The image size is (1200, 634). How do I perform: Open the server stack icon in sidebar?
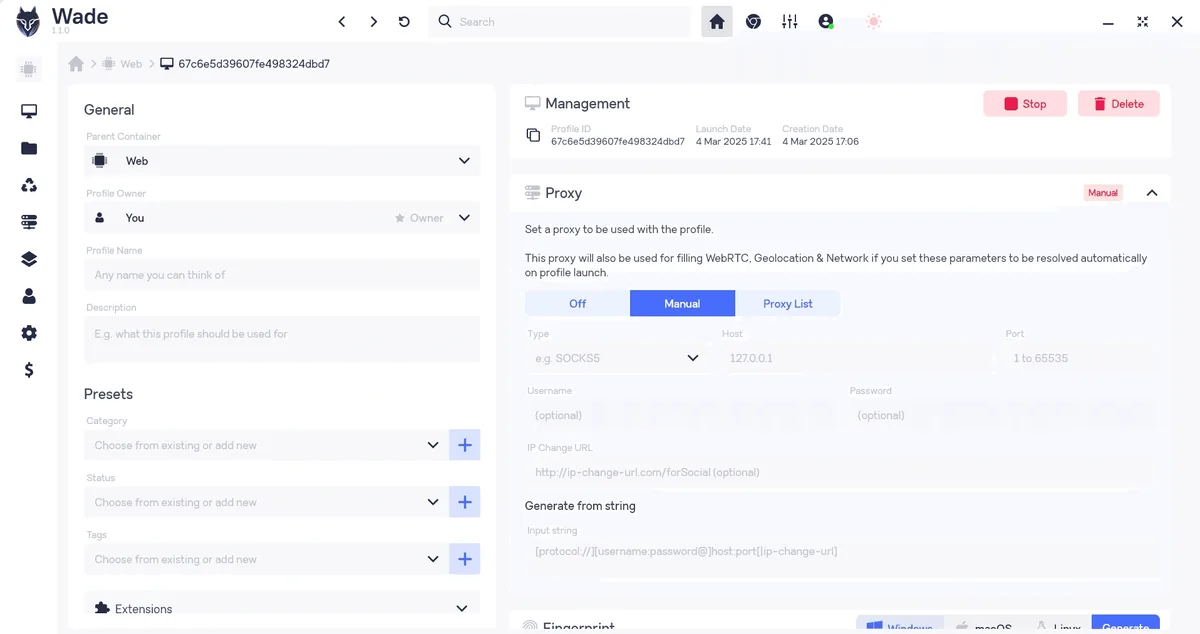pyautogui.click(x=29, y=222)
